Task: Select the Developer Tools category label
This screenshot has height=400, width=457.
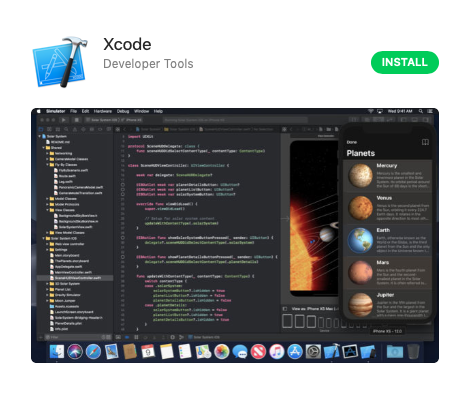Action: coord(148,64)
